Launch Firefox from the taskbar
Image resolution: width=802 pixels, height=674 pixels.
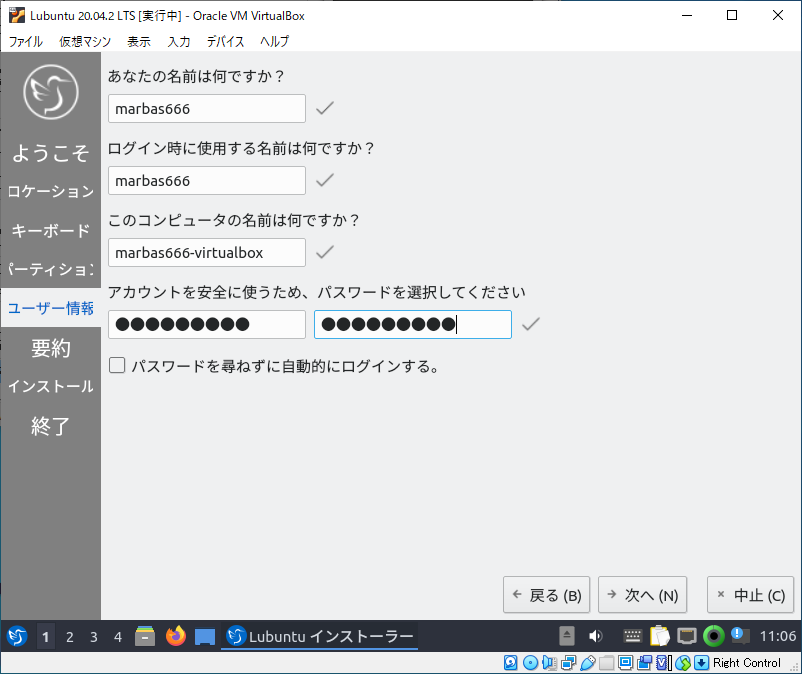click(x=175, y=636)
